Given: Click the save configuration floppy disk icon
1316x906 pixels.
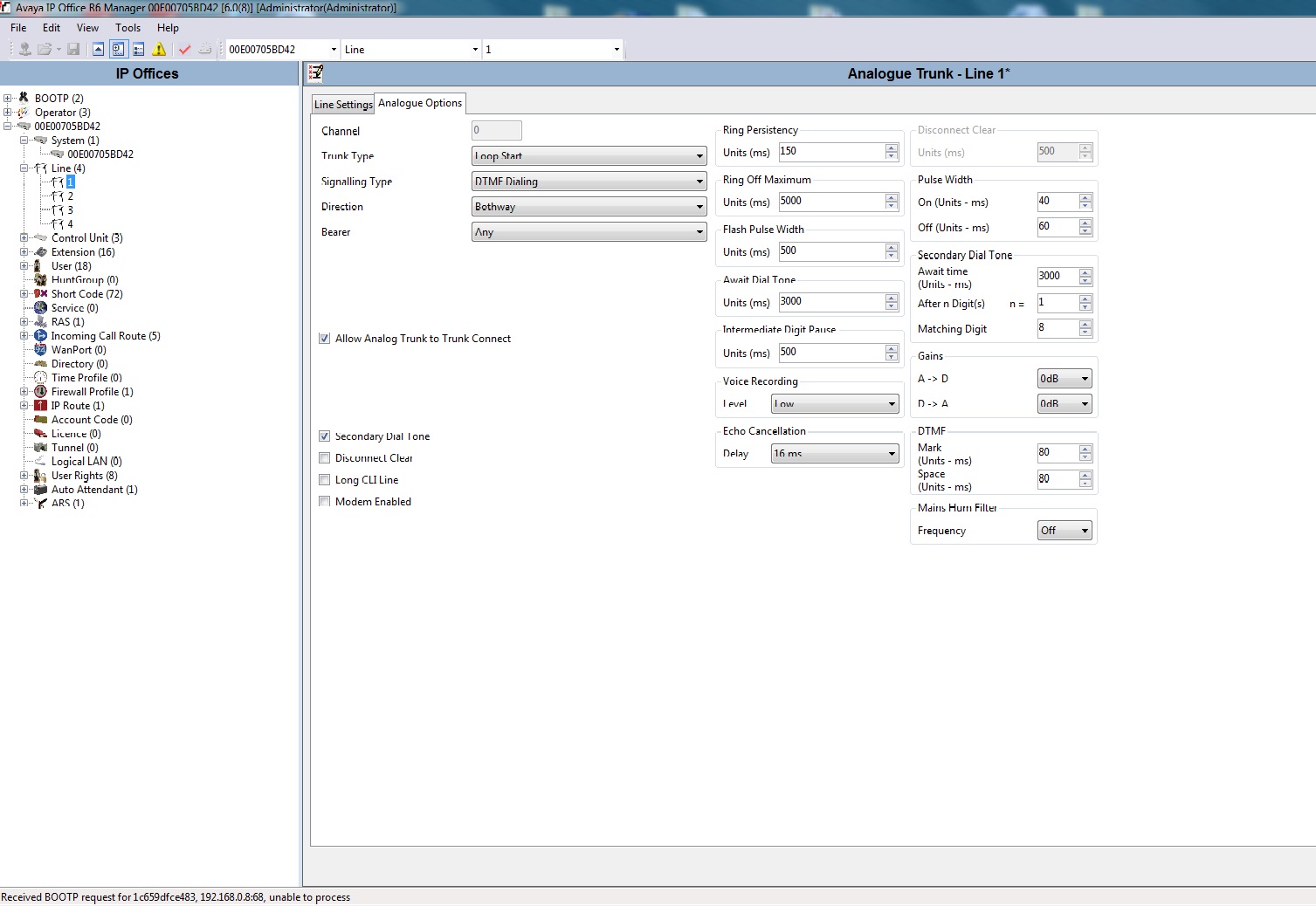Looking at the screenshot, I should pyautogui.click(x=74, y=50).
